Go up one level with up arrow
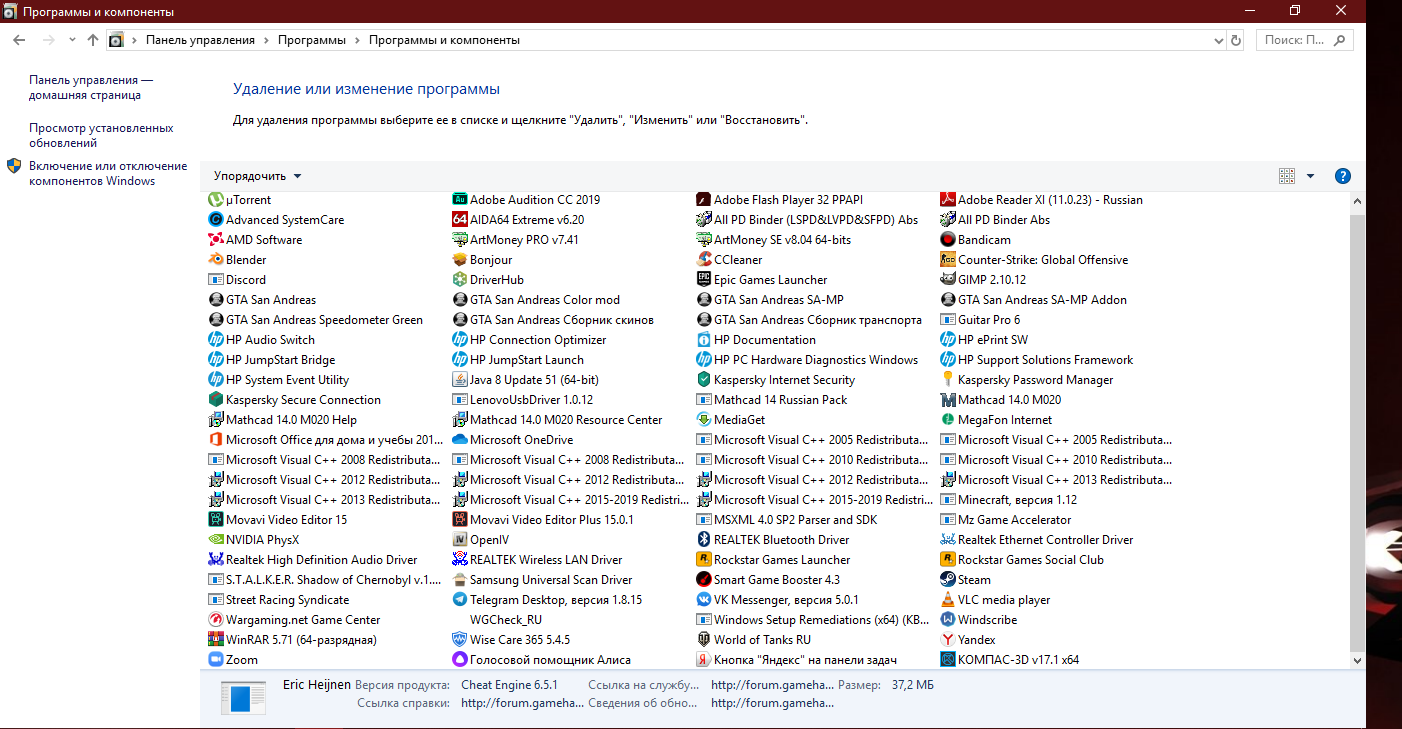The image size is (1402, 729). click(93, 40)
